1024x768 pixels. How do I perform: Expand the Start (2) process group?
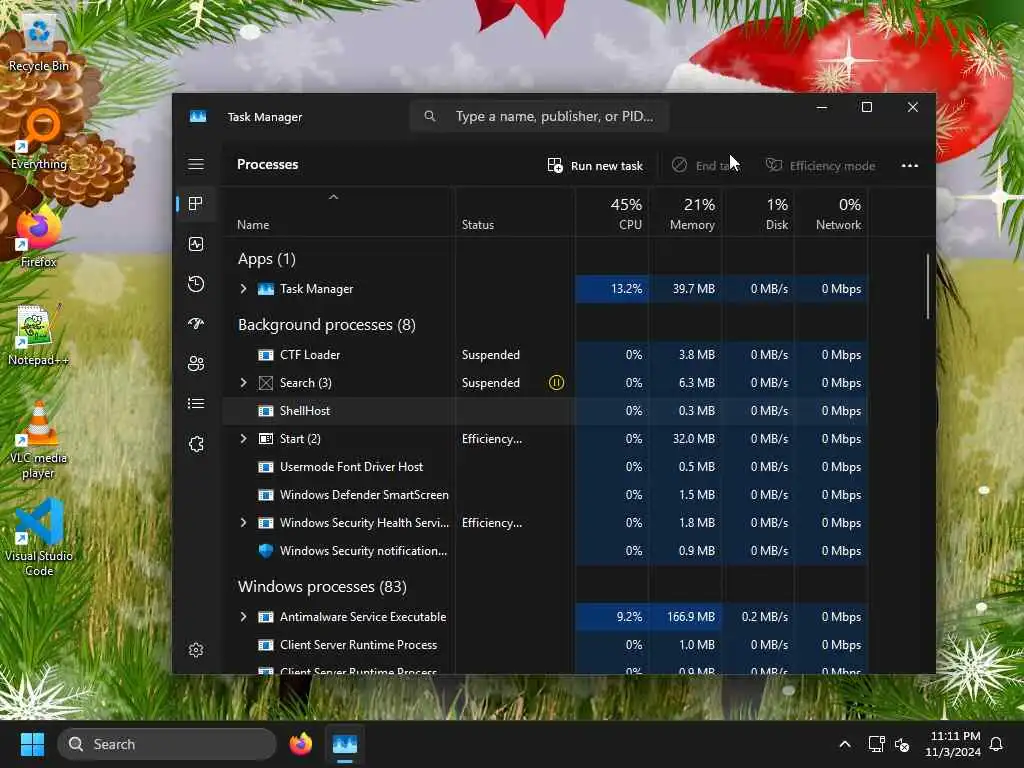244,439
